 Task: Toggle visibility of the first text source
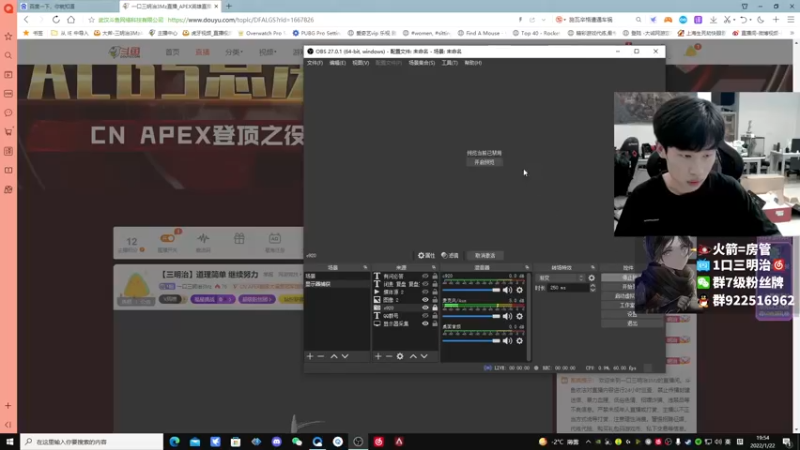pos(425,276)
